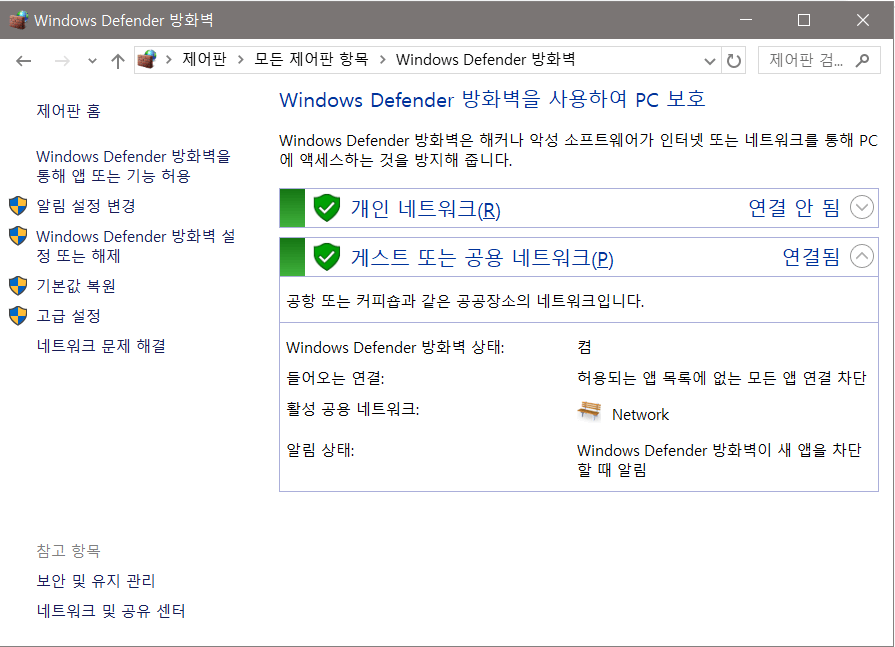Click shield icon beside 방화벽 설정 또는 해제
The height and width of the screenshot is (647, 895).
click(18, 236)
